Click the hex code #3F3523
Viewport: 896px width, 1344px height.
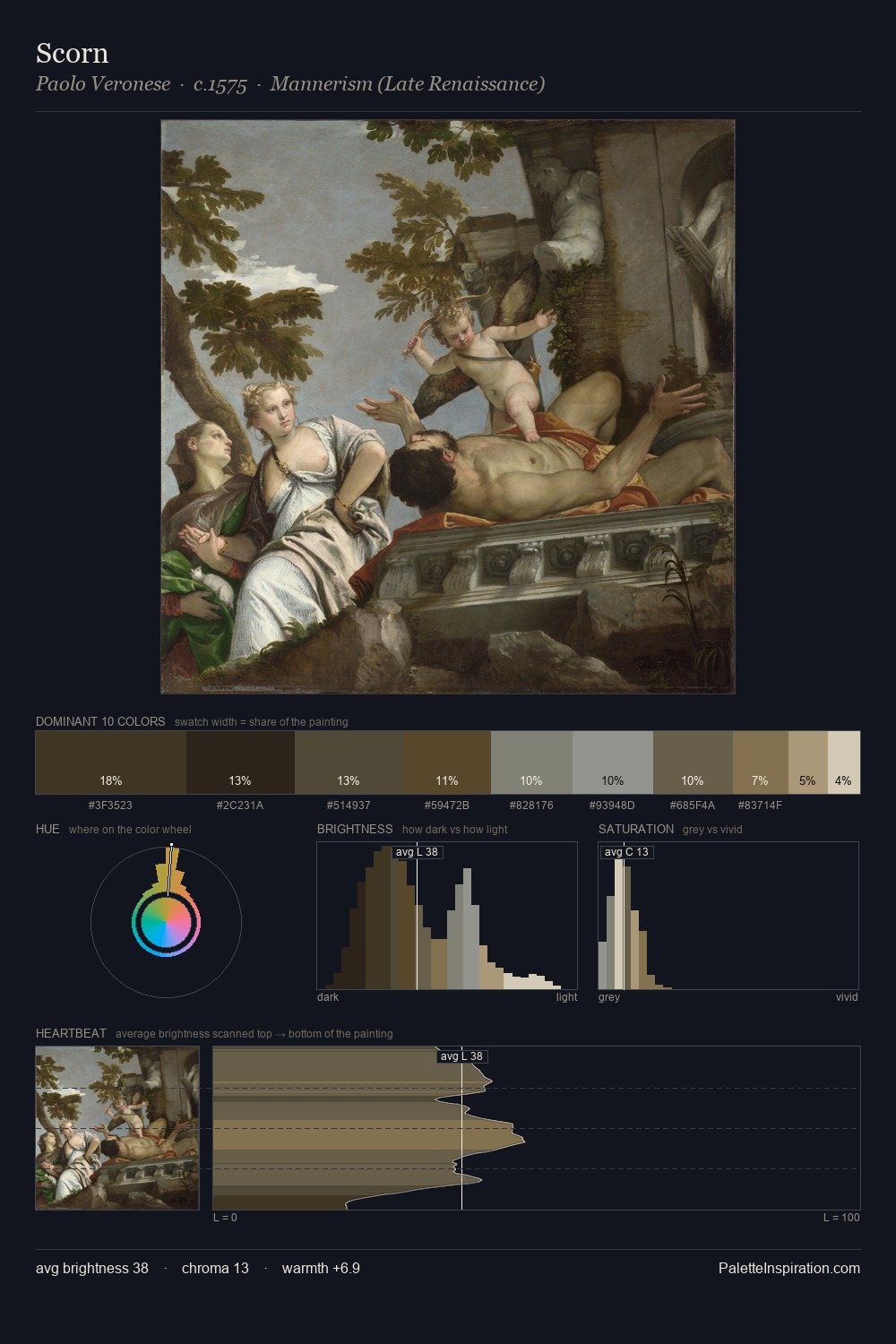(110, 806)
